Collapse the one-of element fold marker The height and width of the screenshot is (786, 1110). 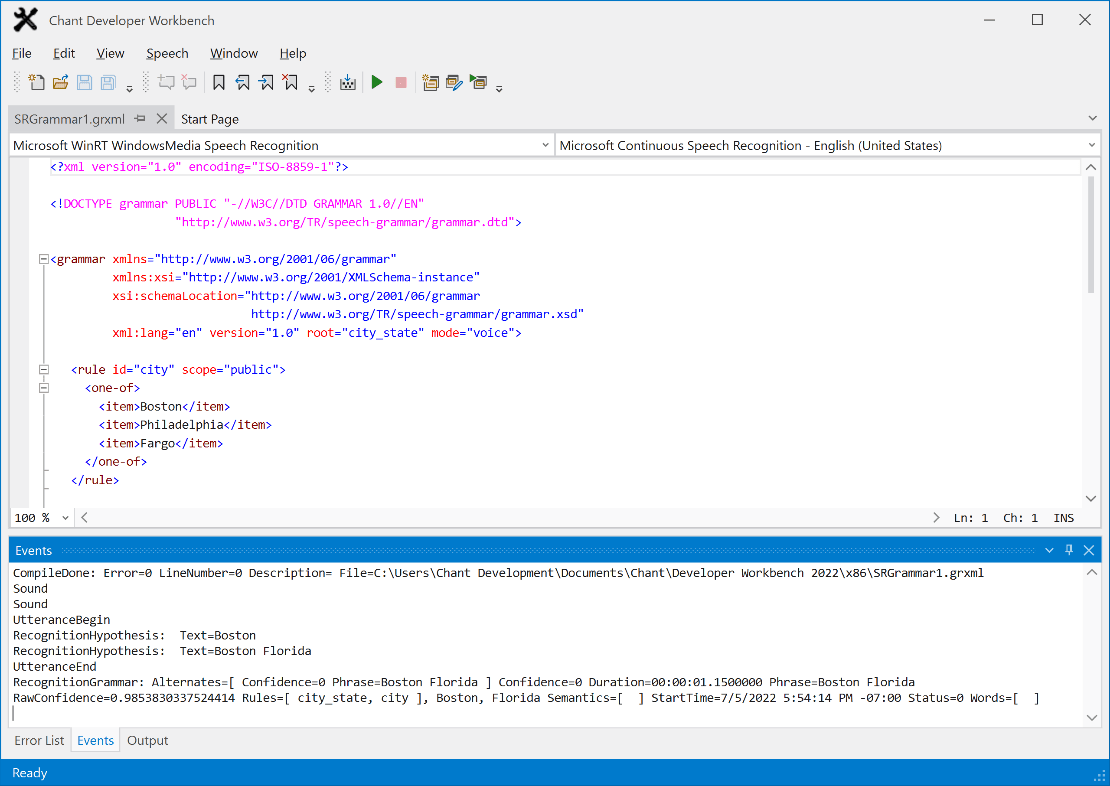[44, 388]
